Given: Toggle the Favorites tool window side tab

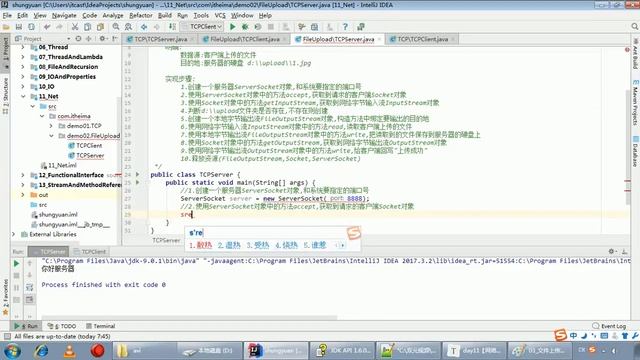Looking at the screenshot, I should (x=5, y=297).
